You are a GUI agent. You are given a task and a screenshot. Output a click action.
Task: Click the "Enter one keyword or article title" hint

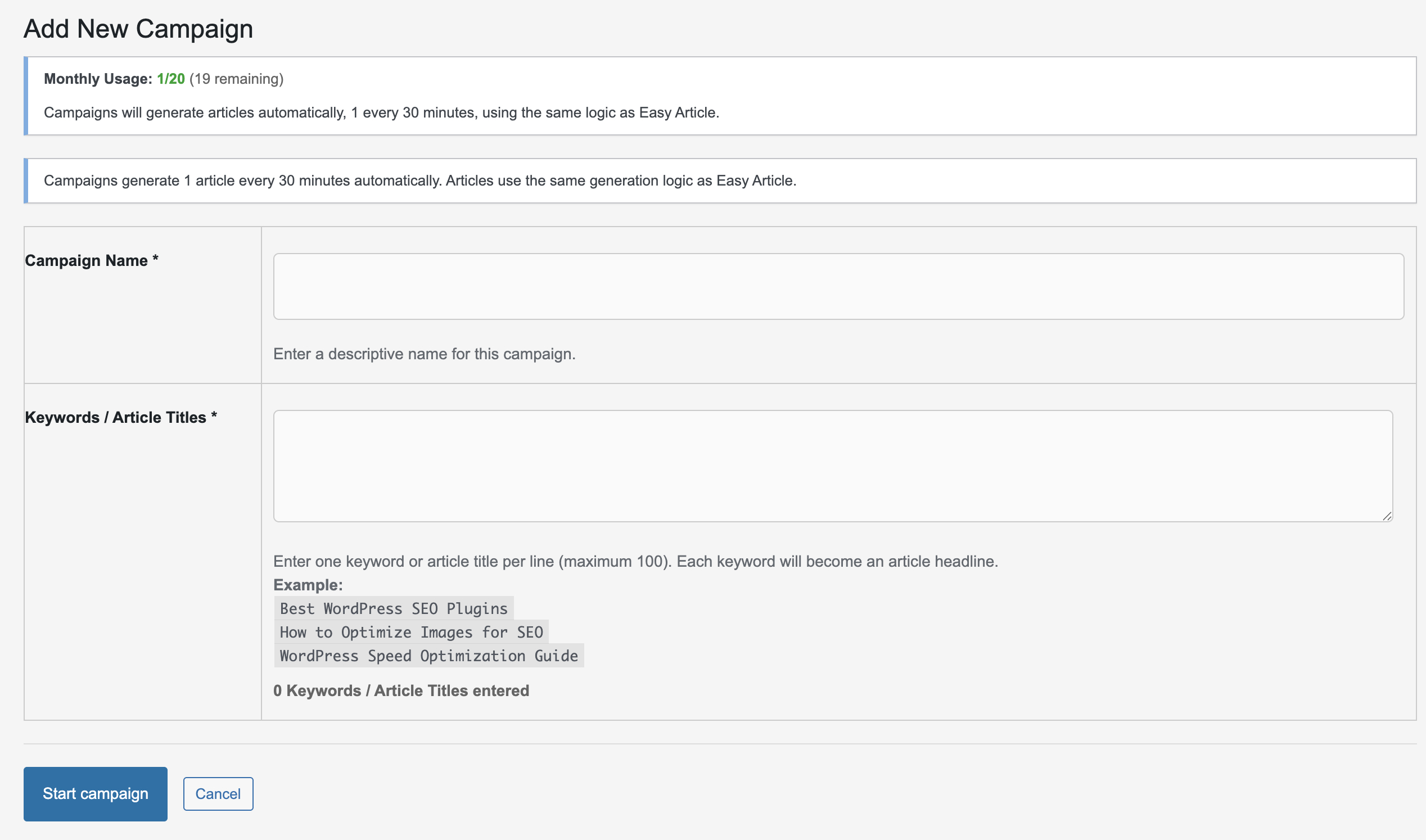click(635, 561)
